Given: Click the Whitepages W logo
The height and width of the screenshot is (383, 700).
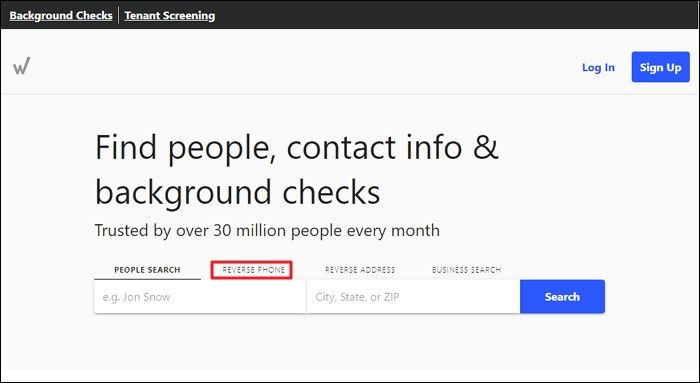Looking at the screenshot, I should pos(21,66).
